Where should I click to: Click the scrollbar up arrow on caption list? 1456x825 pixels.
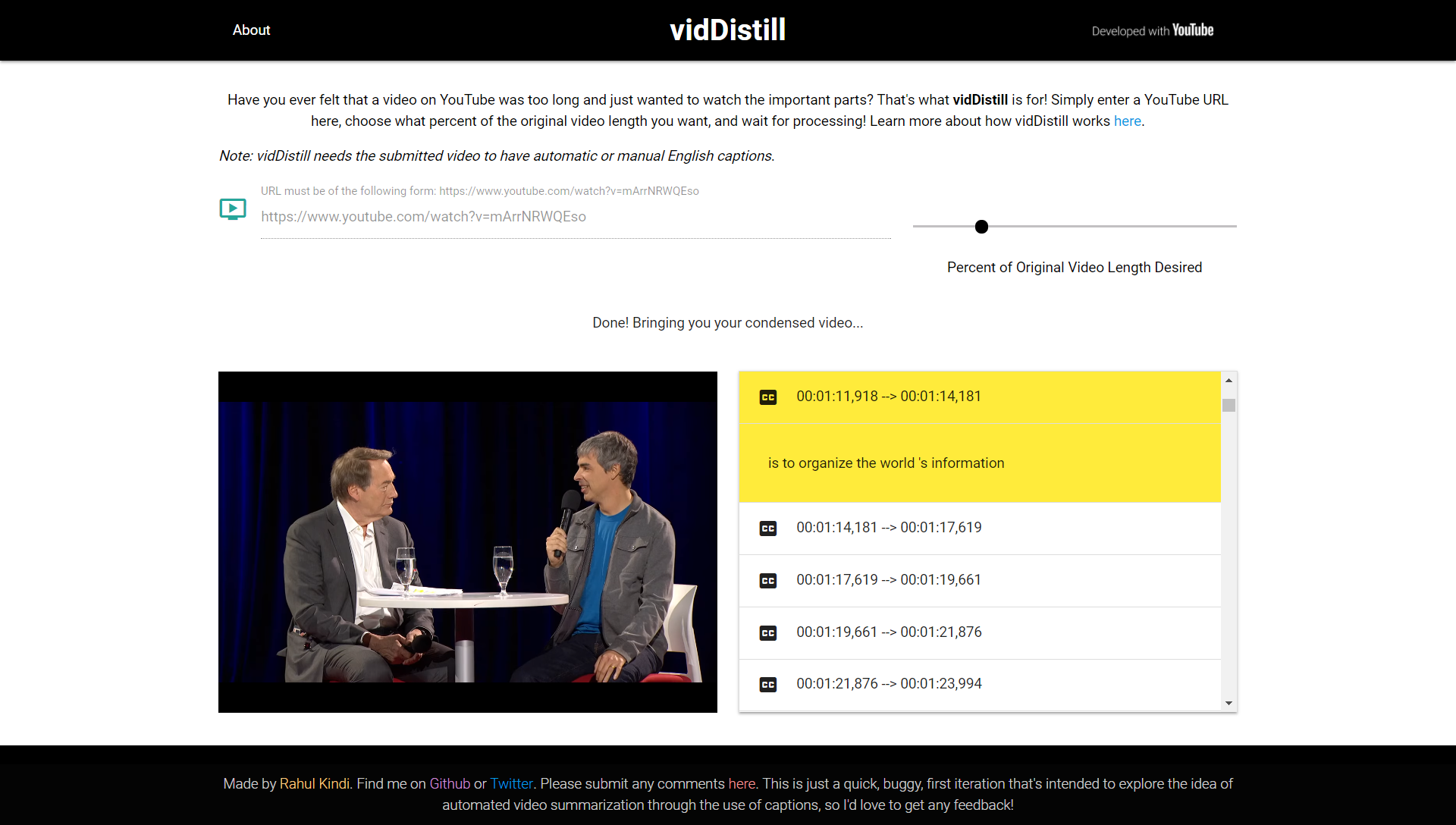coord(1228,380)
